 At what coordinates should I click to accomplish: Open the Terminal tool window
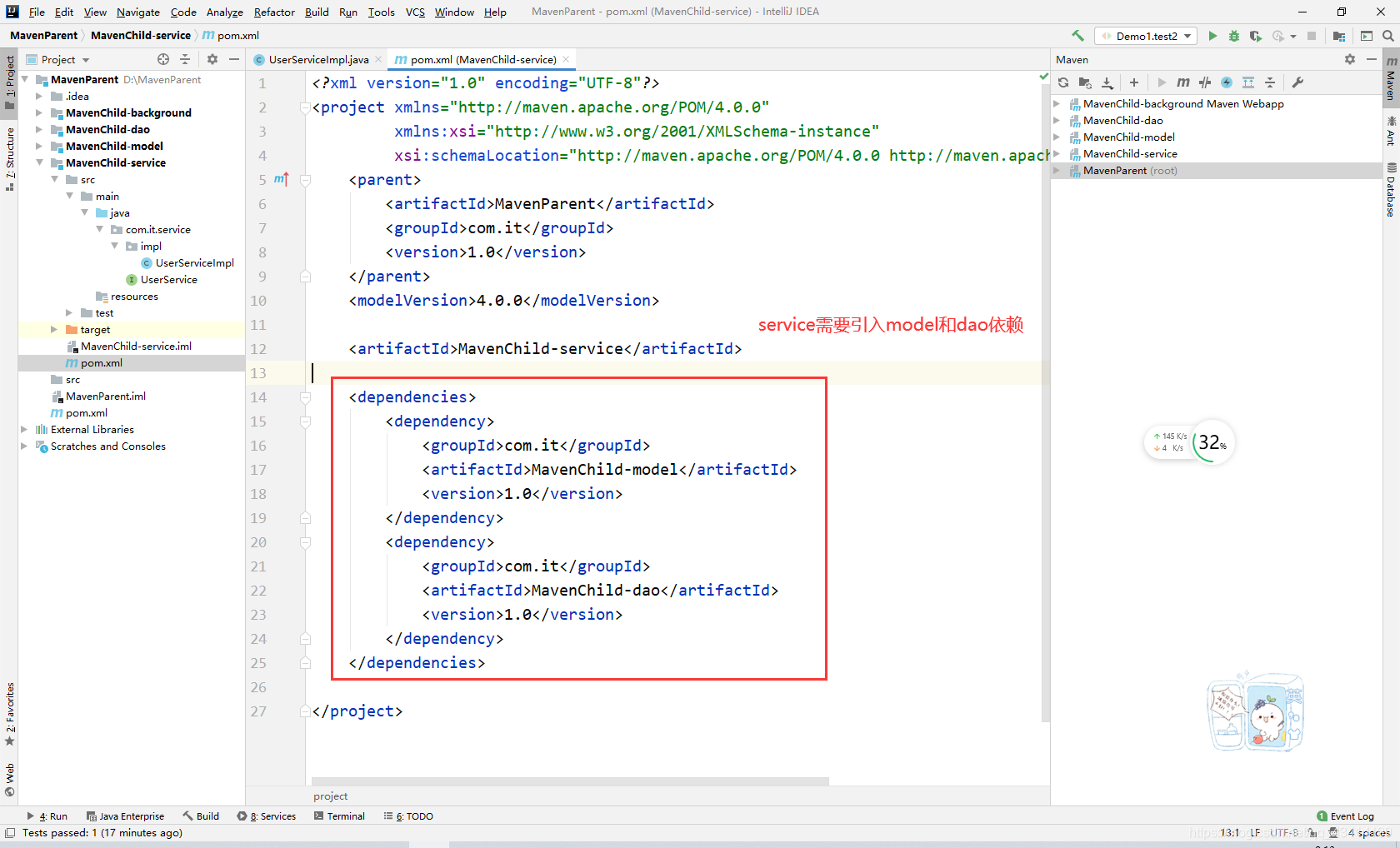click(339, 816)
